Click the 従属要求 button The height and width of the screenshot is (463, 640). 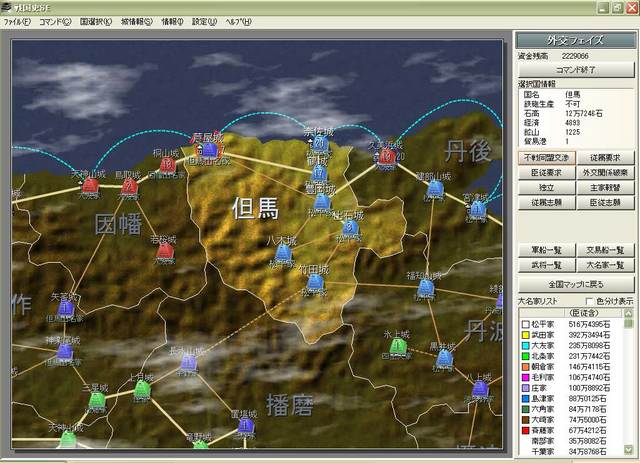click(x=605, y=158)
